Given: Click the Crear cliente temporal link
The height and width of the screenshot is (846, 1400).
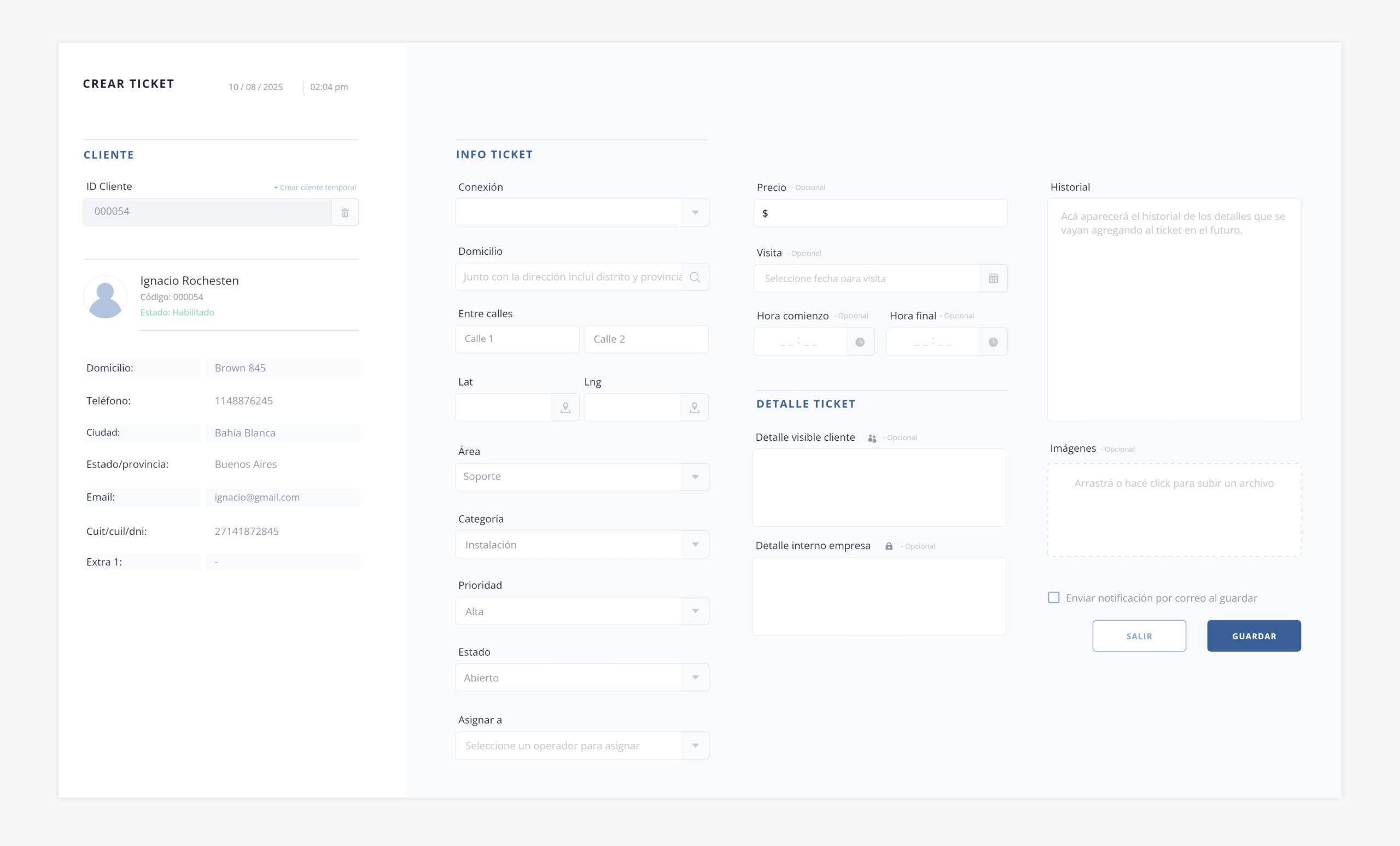Looking at the screenshot, I should 315,188.
